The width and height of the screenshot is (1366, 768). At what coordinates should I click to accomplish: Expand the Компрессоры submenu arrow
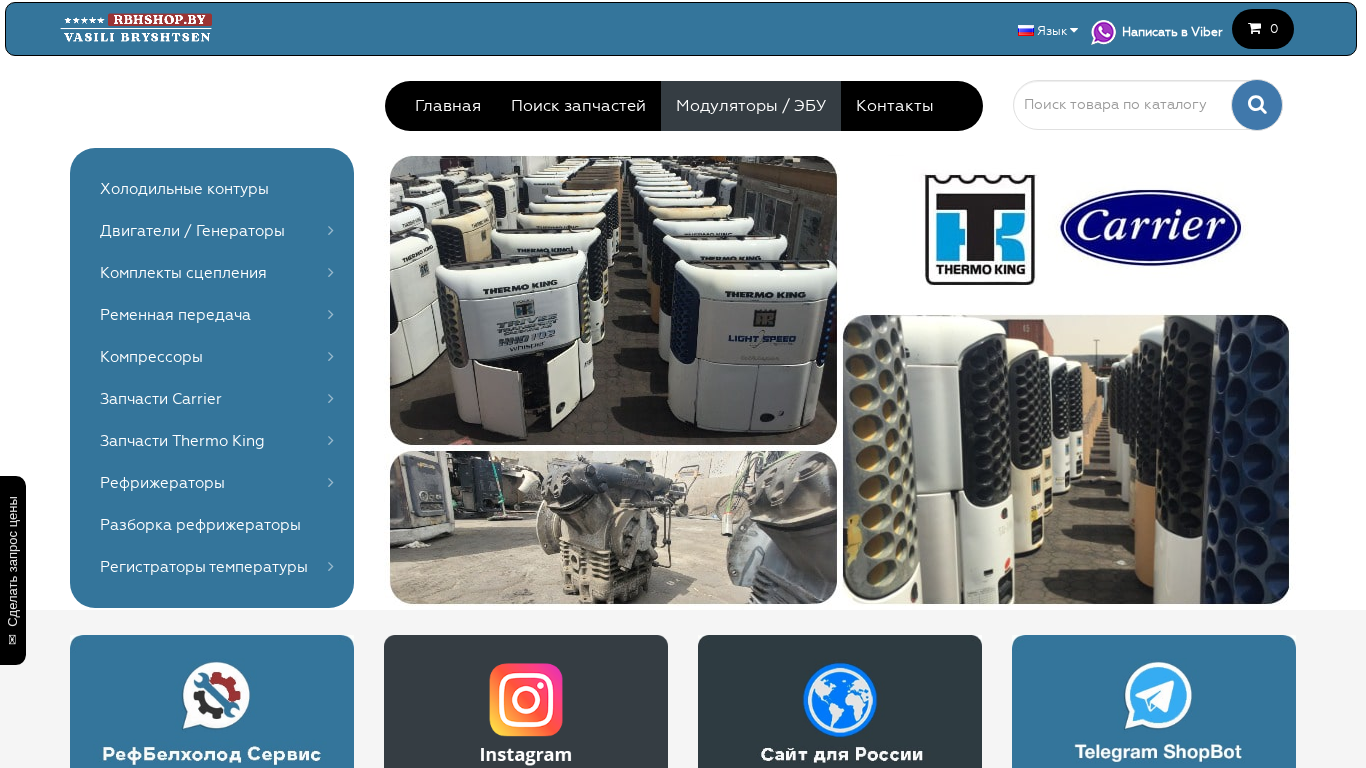click(330, 357)
